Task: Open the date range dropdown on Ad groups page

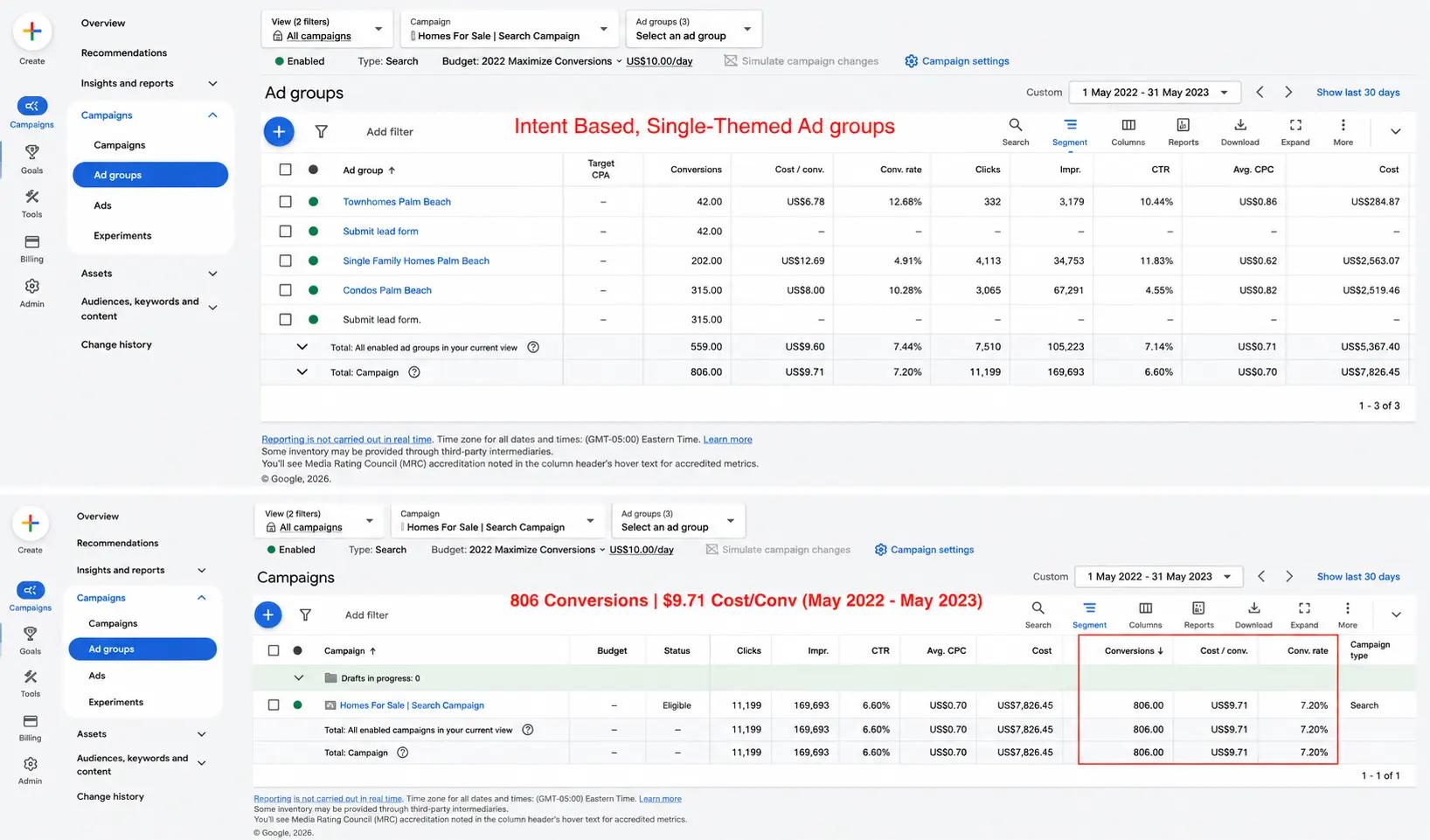Action: pos(1154,92)
